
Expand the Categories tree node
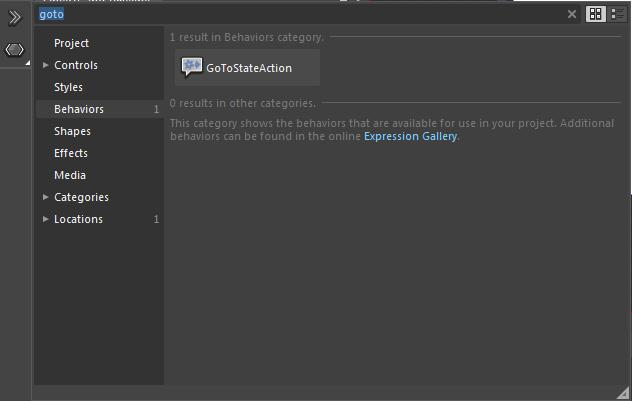pos(46,197)
